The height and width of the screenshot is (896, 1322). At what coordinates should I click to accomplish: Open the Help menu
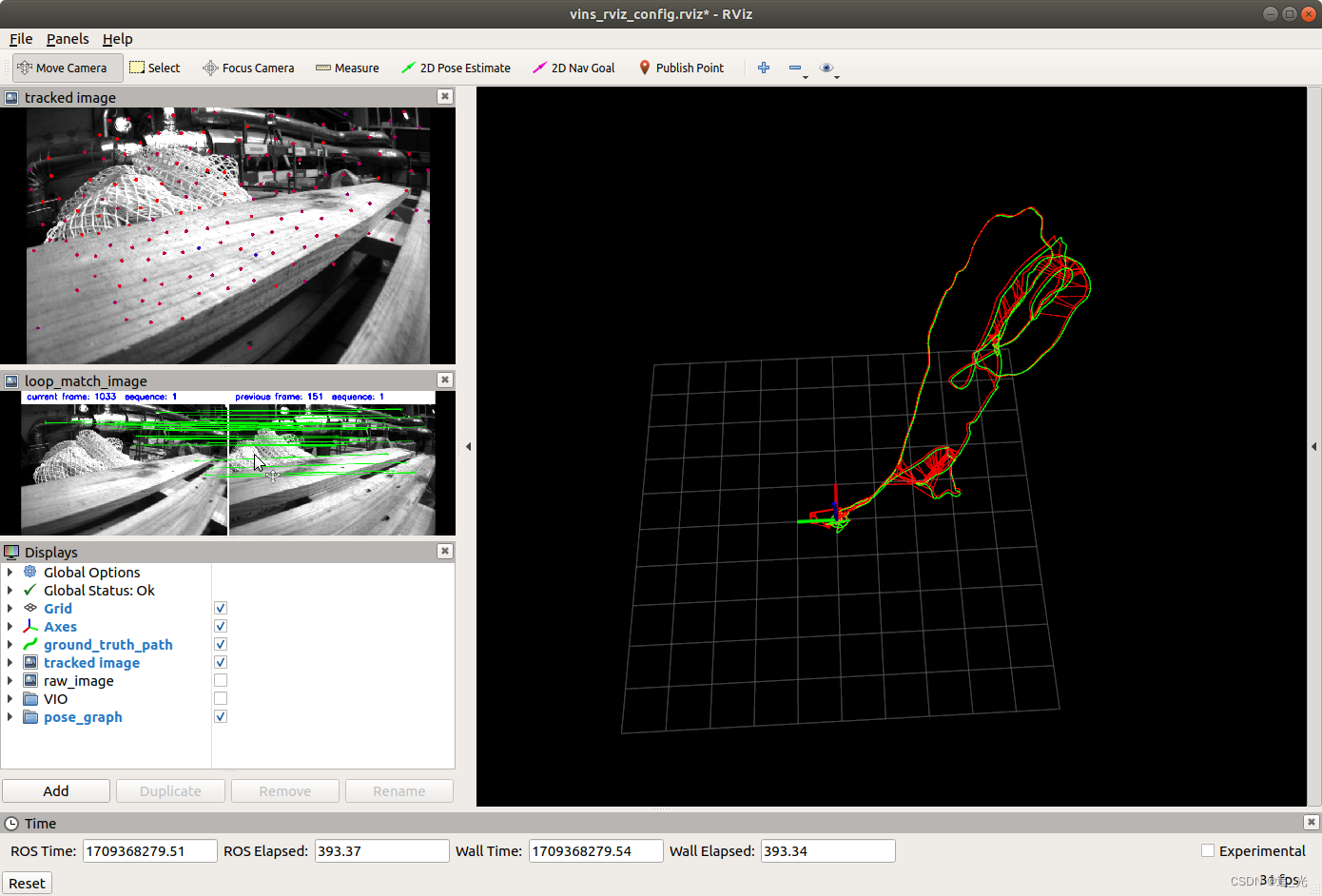coord(118,39)
